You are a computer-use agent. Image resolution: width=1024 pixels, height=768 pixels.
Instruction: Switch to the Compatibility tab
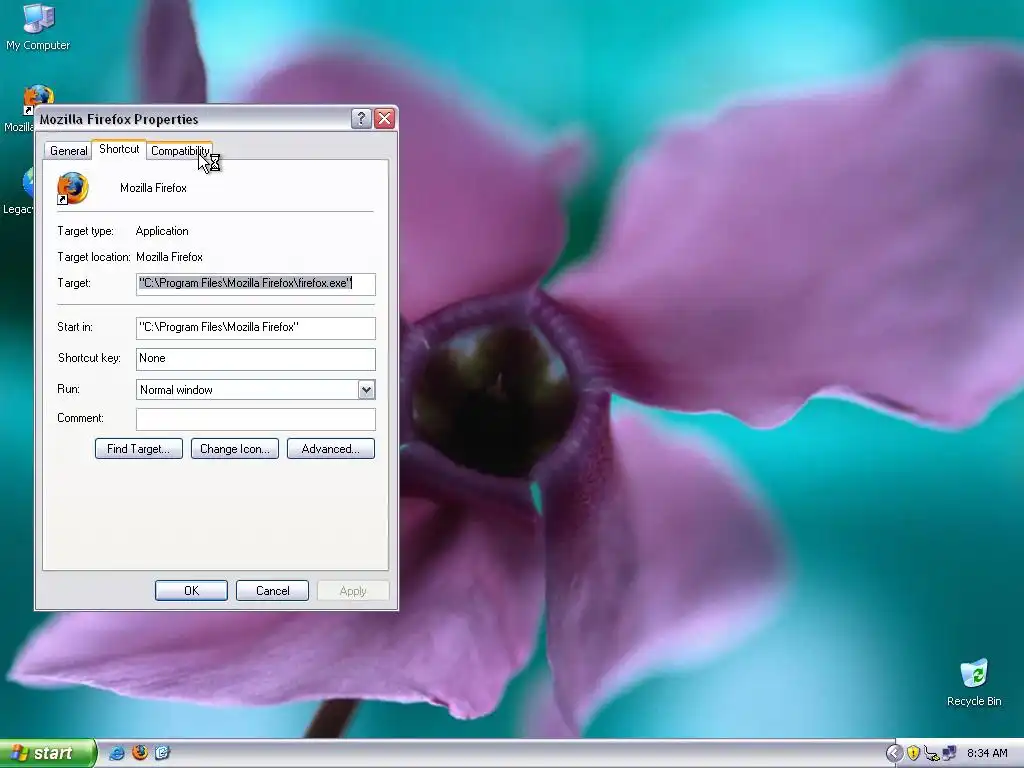coord(180,151)
